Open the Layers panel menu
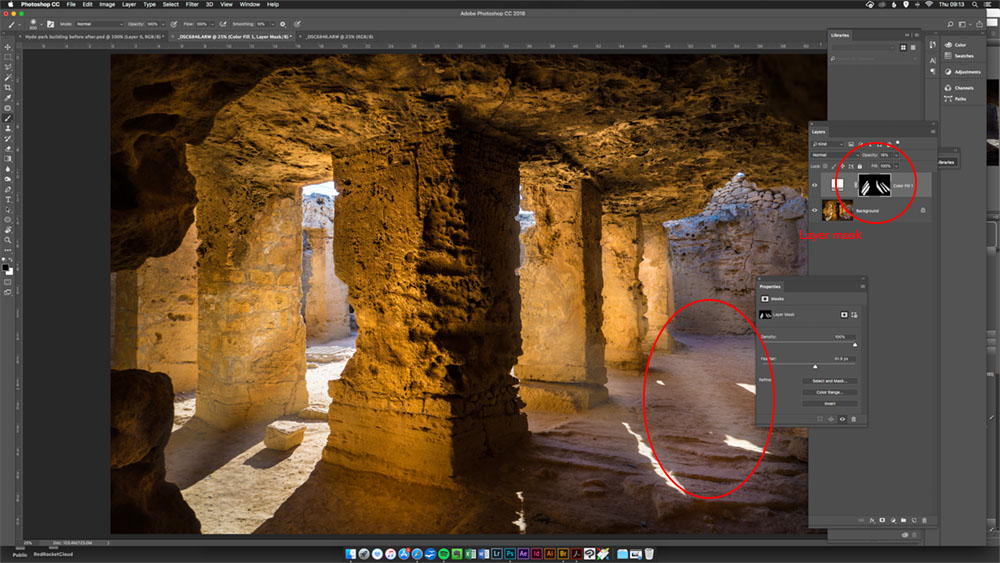Viewport: 1000px width, 563px height. [x=933, y=132]
